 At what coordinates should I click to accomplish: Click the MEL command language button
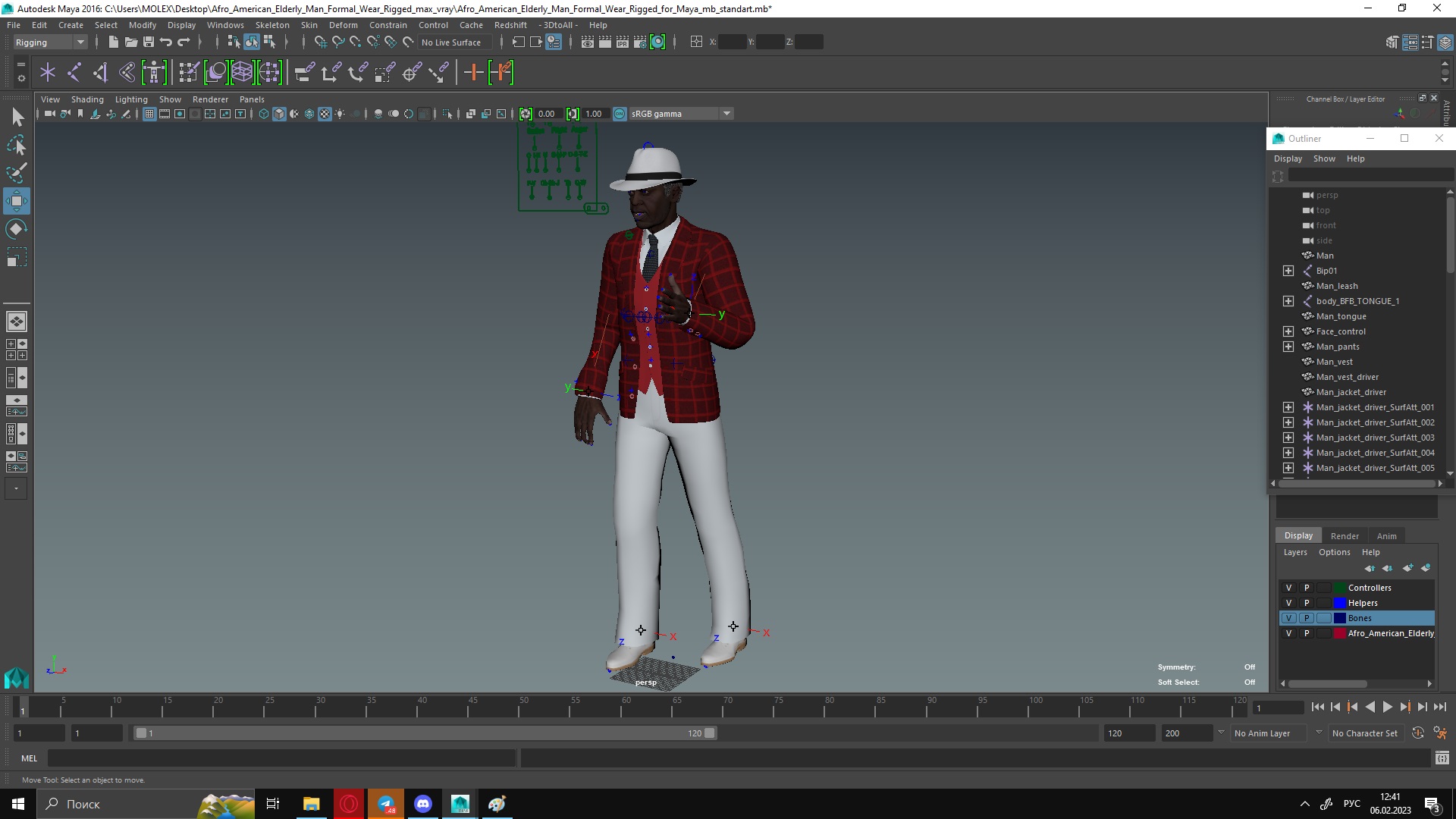tap(29, 758)
